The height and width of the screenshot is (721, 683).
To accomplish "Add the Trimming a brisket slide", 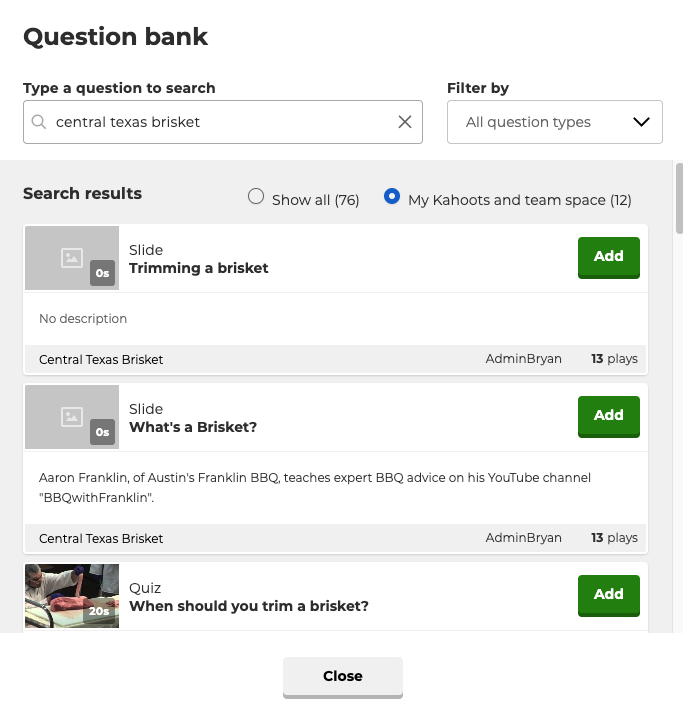I will click(x=608, y=257).
